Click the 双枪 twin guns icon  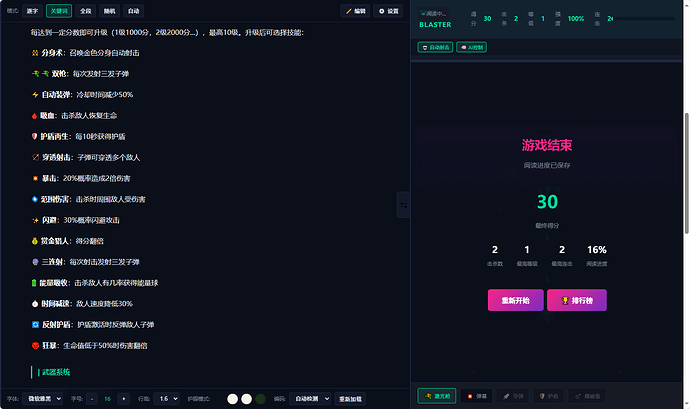coord(40,74)
